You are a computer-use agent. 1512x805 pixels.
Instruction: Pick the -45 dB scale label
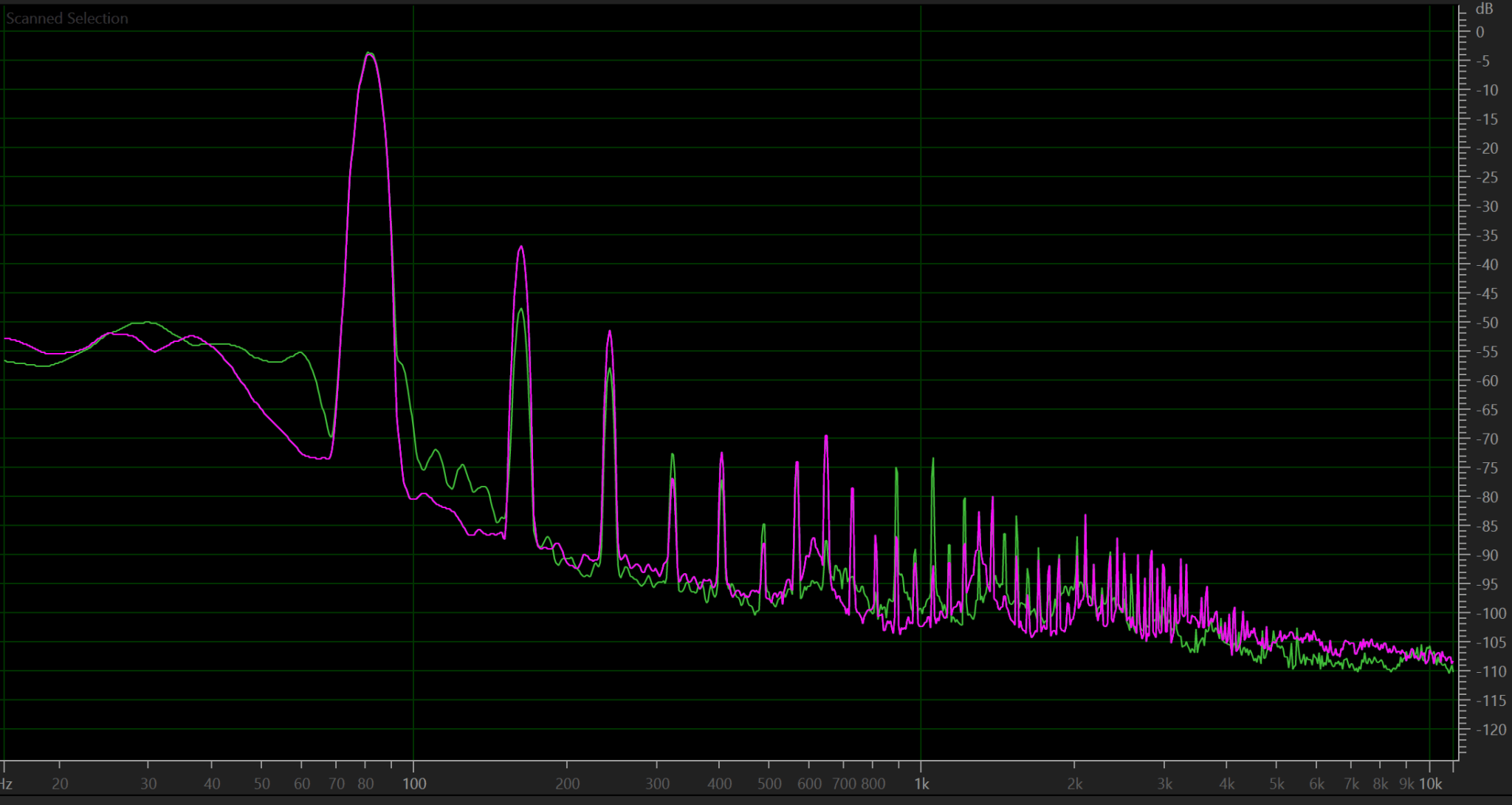pyautogui.click(x=1487, y=294)
